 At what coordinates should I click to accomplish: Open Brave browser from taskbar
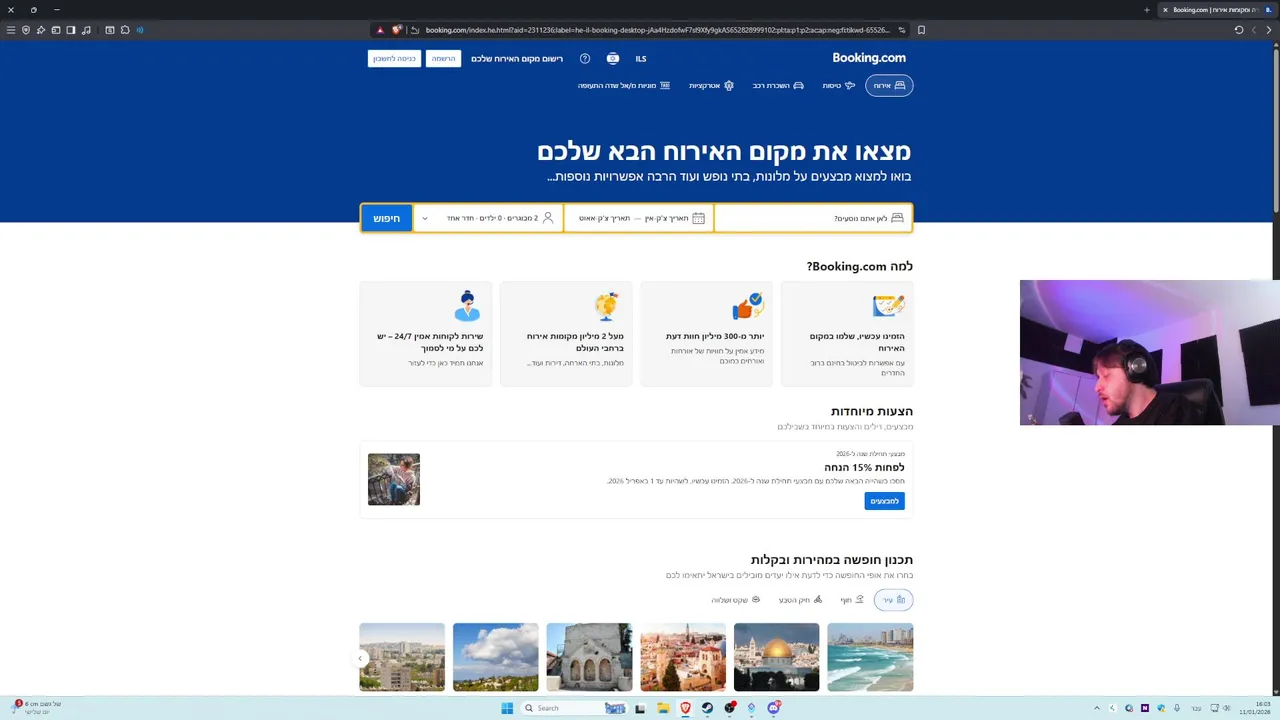point(685,708)
